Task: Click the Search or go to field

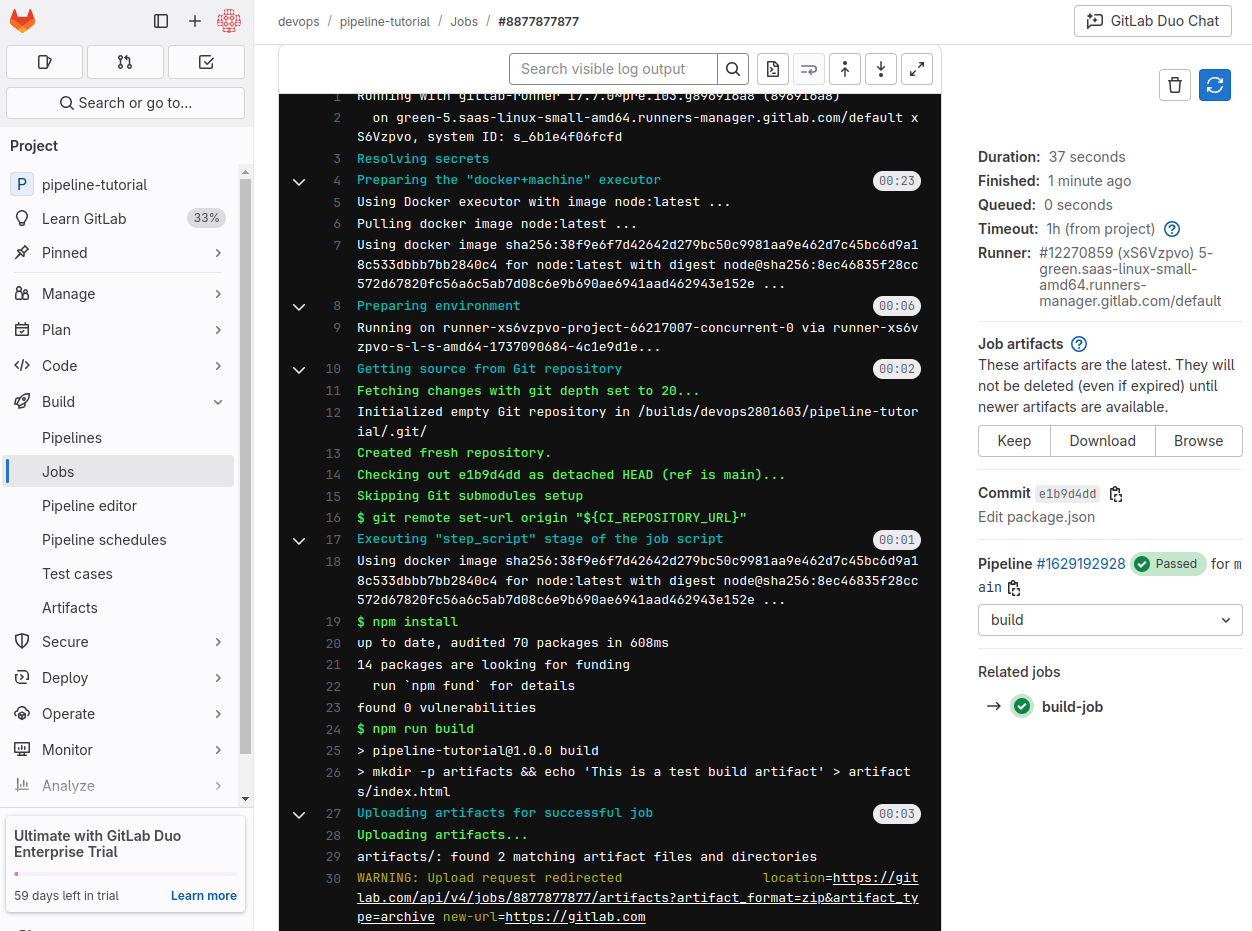Action: (x=125, y=103)
